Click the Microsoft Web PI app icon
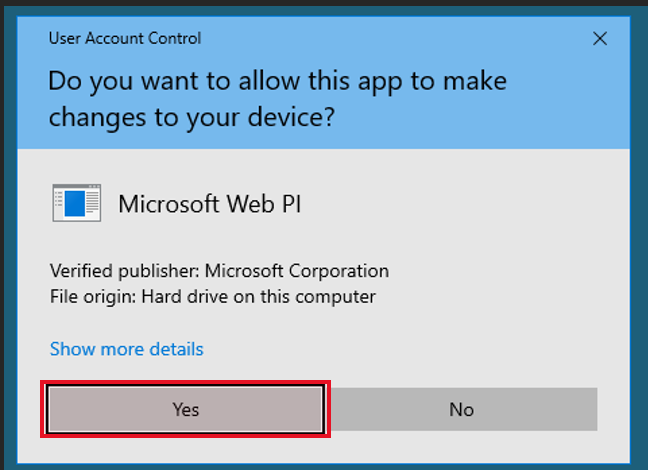This screenshot has width=648, height=470. [x=77, y=203]
